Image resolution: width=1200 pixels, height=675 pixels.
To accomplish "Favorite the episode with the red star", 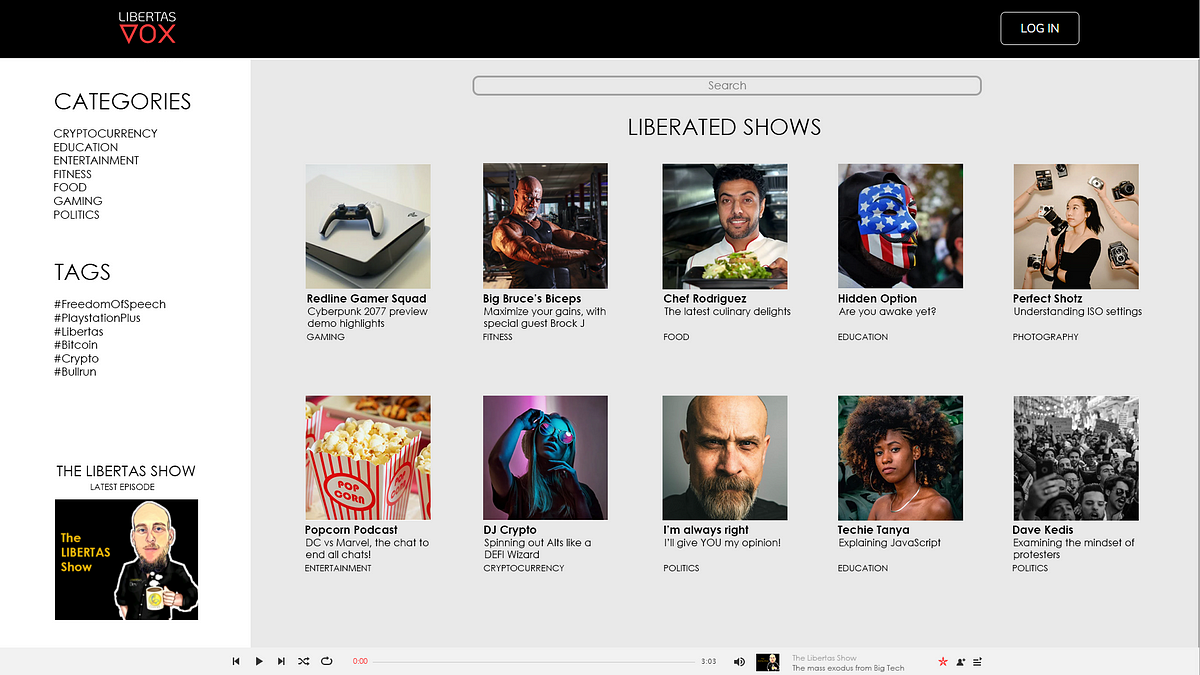I will (x=942, y=661).
